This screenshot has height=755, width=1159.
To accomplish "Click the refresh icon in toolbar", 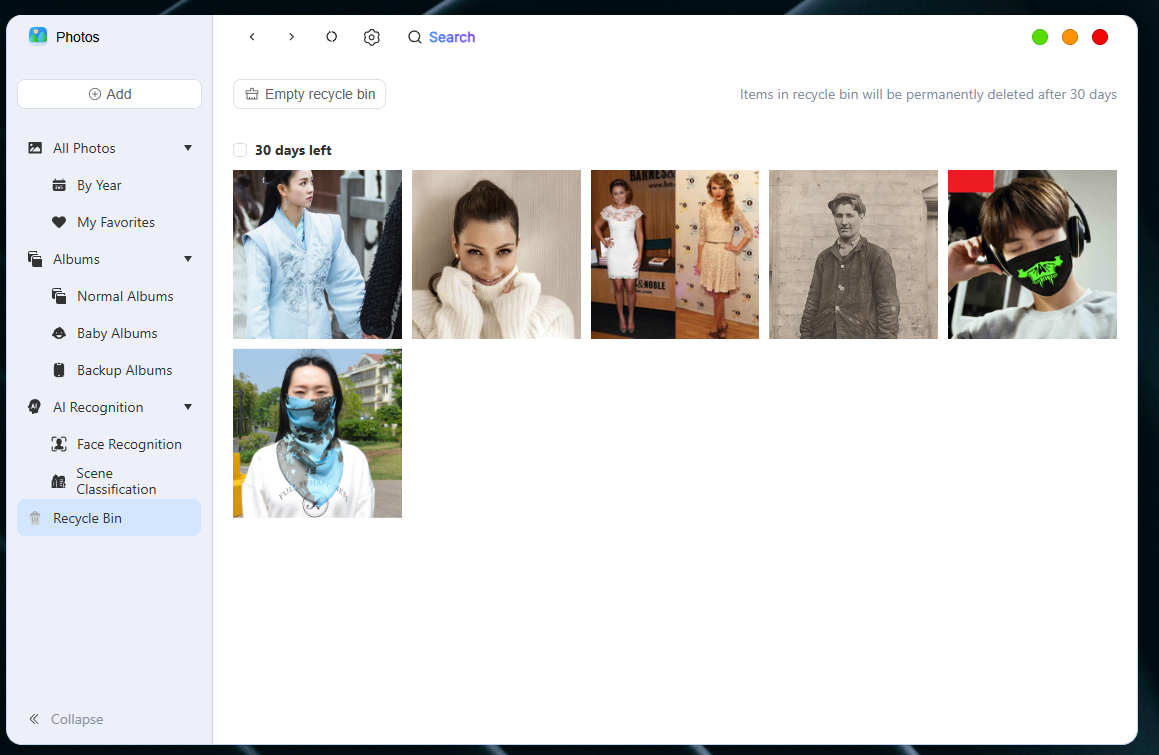I will [x=332, y=37].
